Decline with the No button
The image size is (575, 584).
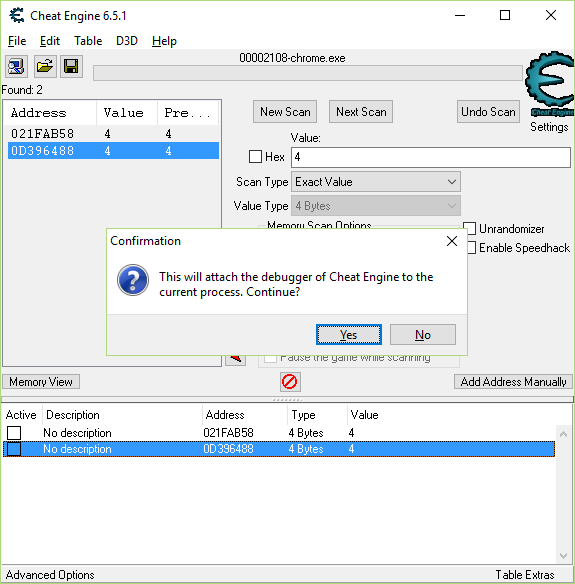pyautogui.click(x=423, y=334)
